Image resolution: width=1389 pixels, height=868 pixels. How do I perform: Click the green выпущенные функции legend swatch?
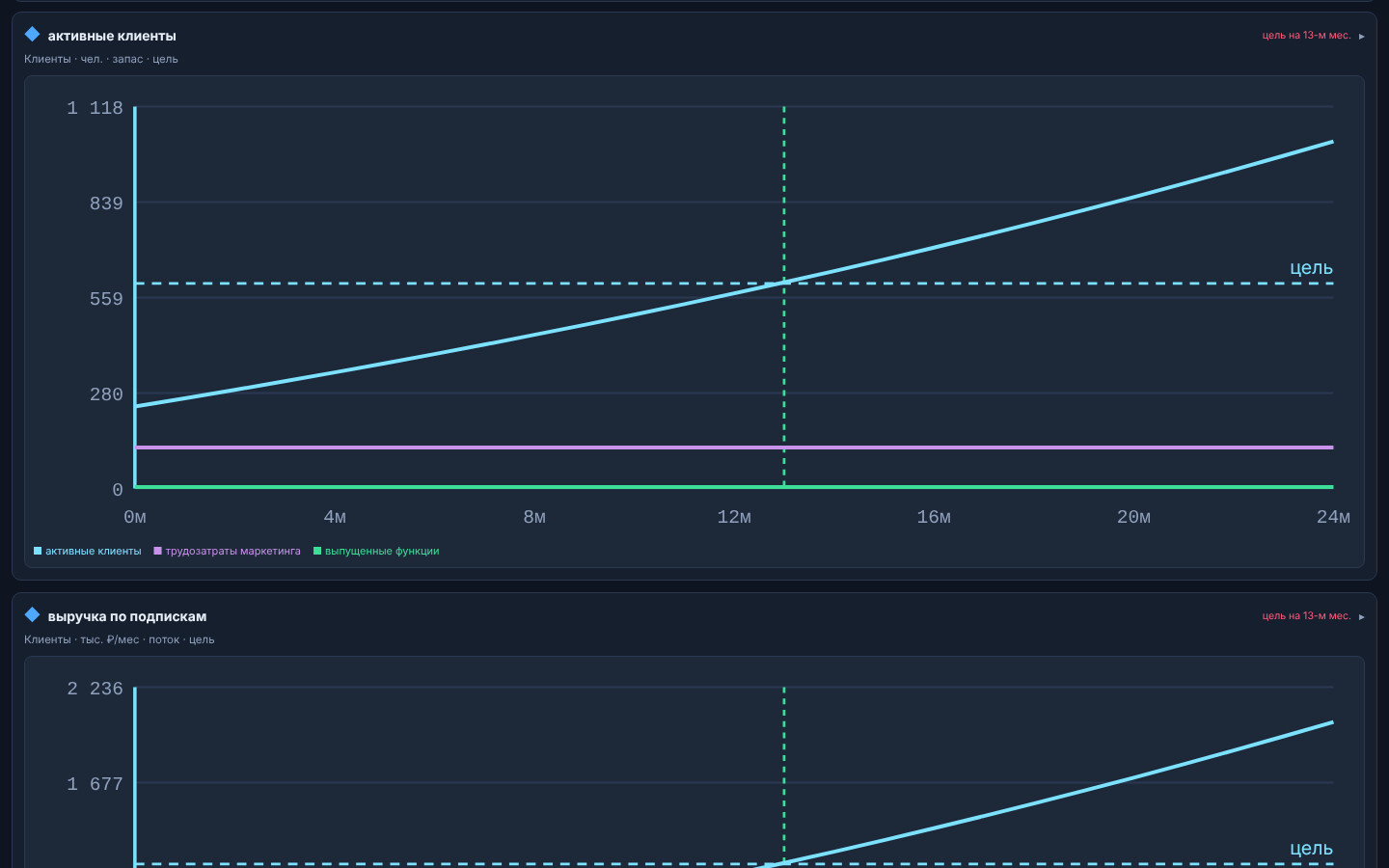pyautogui.click(x=317, y=552)
